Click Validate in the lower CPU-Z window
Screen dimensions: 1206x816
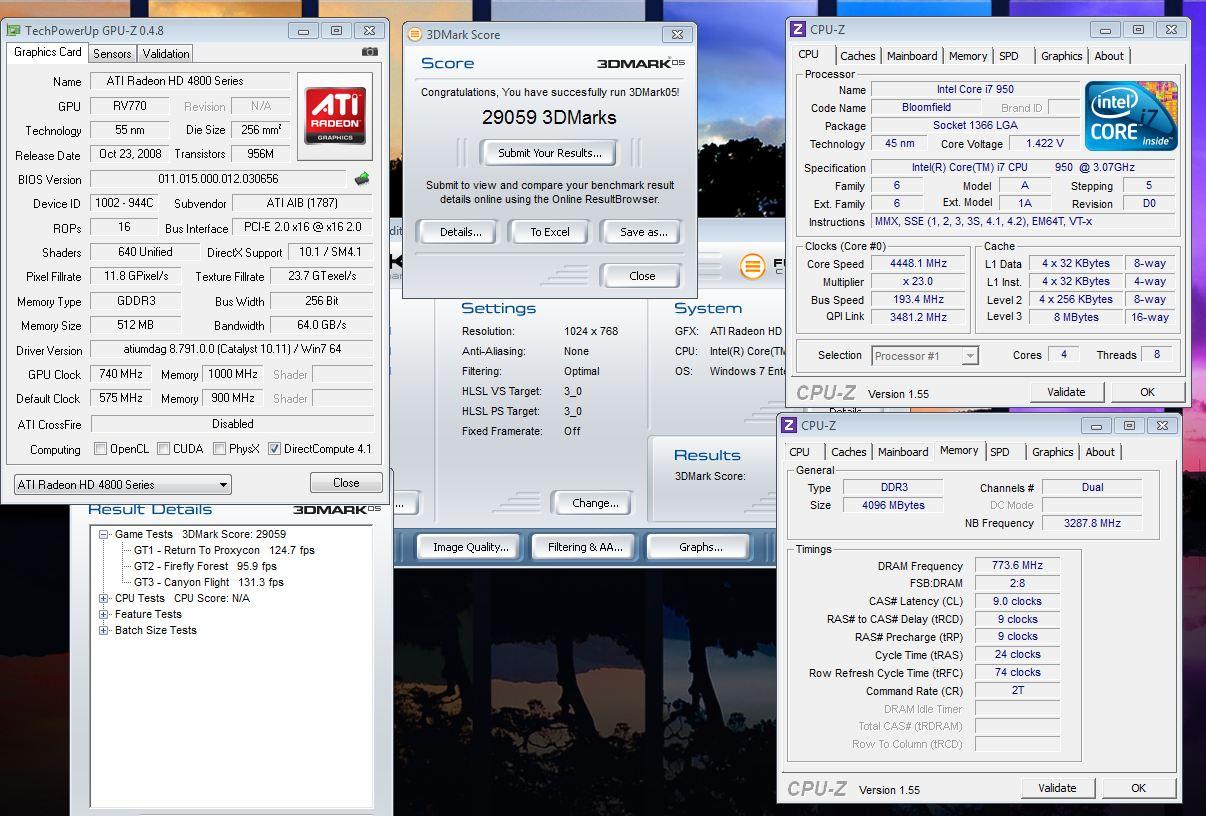pyautogui.click(x=1057, y=788)
